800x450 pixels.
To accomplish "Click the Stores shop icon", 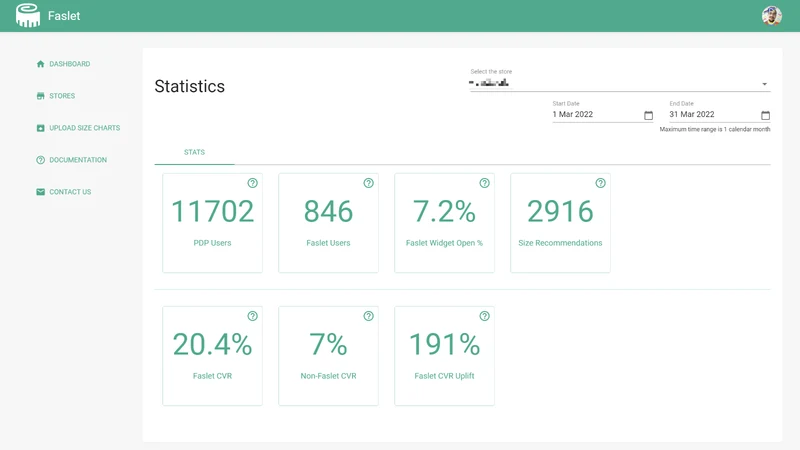I will pyautogui.click(x=40, y=96).
